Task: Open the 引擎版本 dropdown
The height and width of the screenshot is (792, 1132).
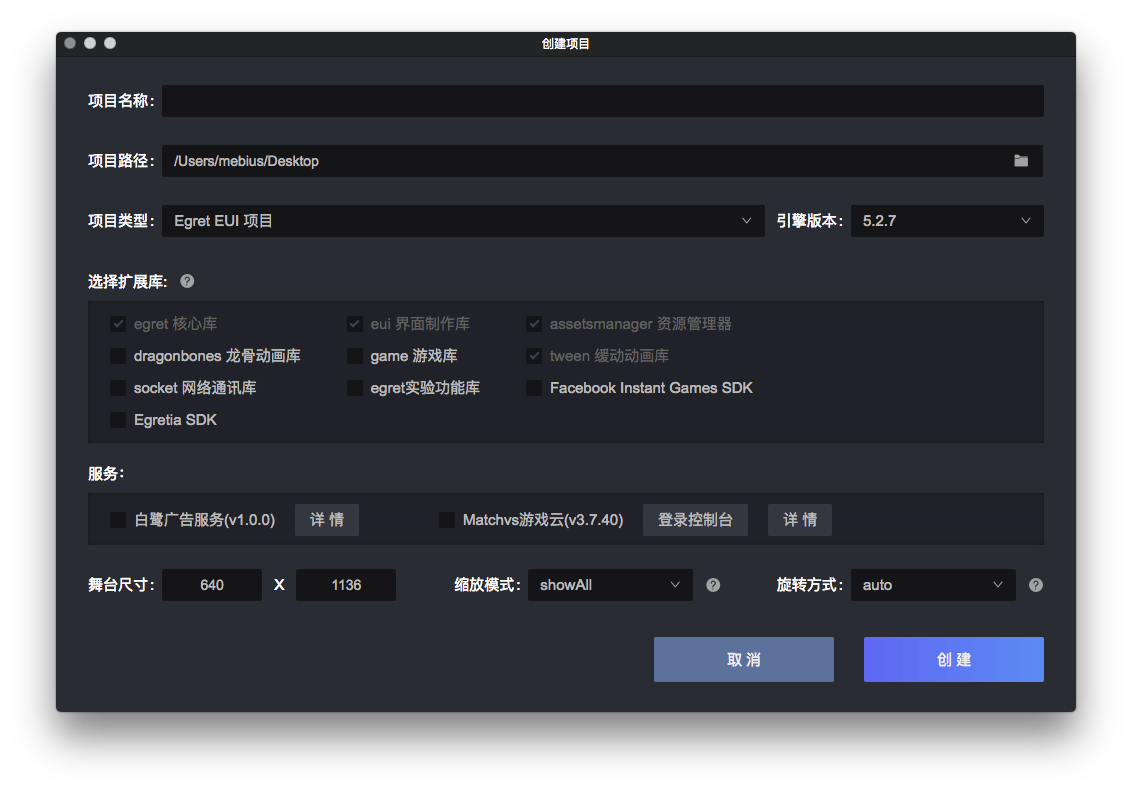Action: 946,220
